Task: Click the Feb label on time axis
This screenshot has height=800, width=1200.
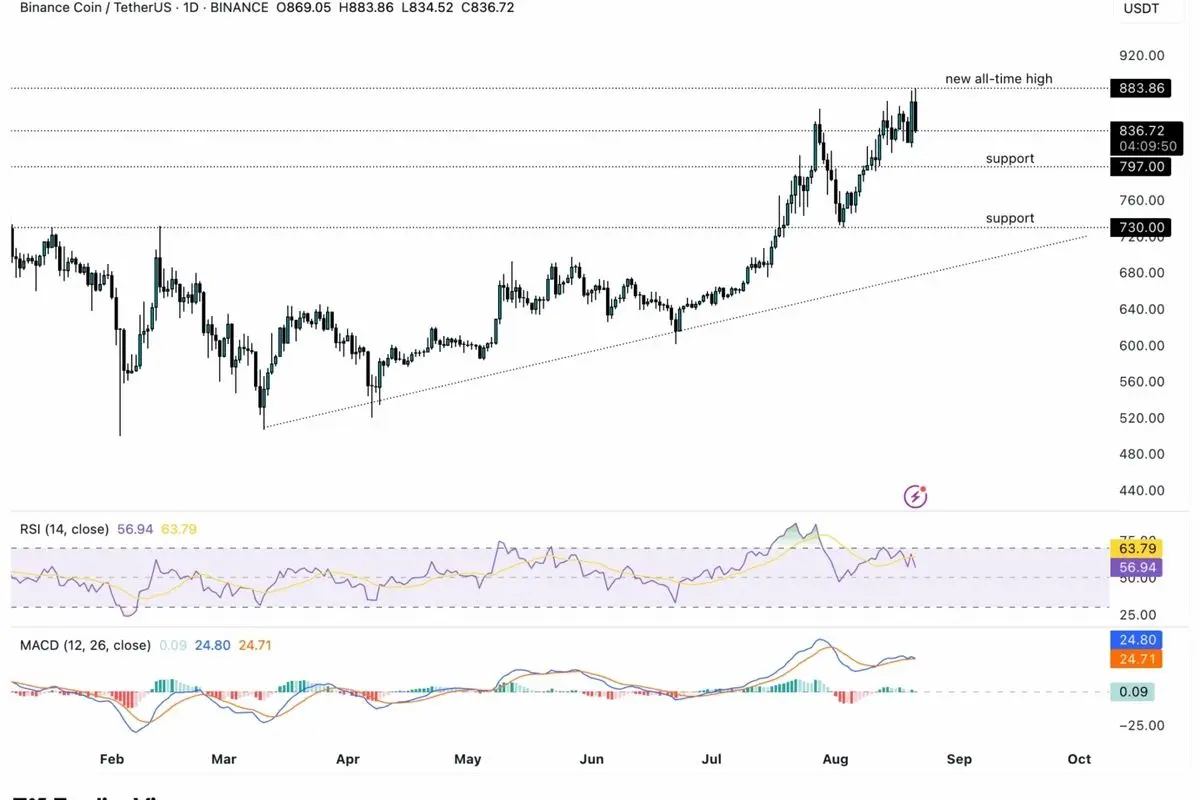Action: point(112,760)
